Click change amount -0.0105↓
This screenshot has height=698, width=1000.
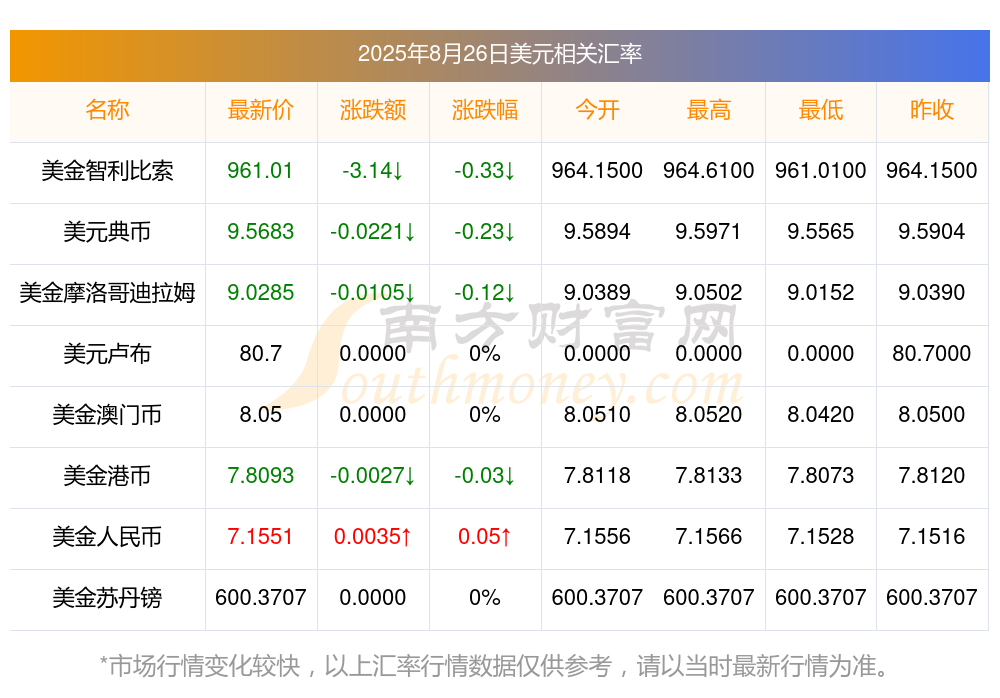(373, 293)
